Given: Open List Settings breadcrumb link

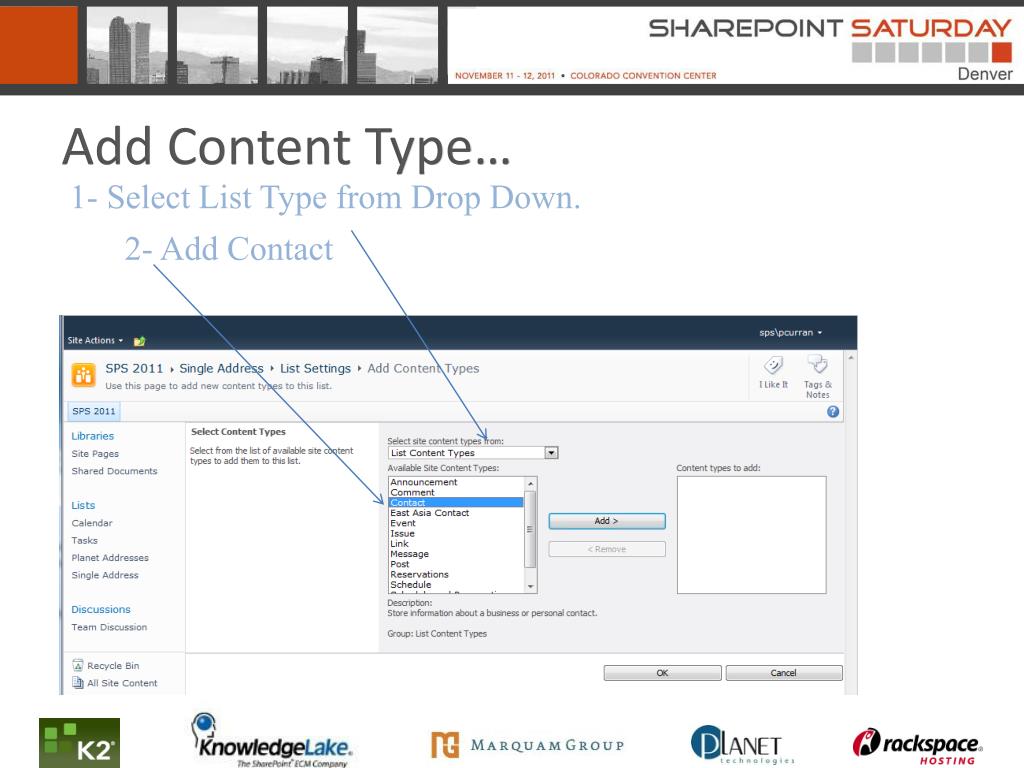Looking at the screenshot, I should (x=315, y=368).
